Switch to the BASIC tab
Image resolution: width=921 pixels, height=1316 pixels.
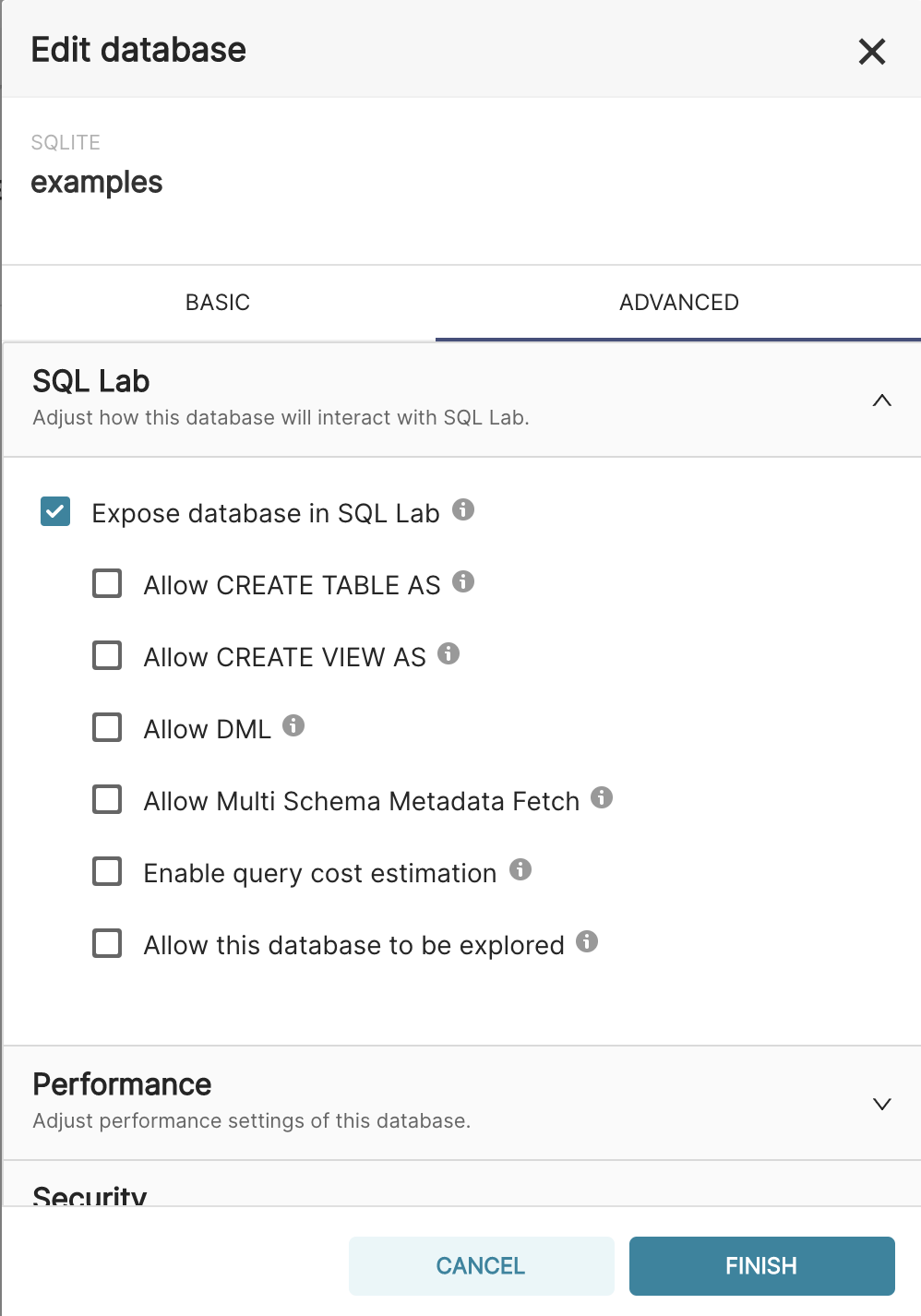point(218,303)
